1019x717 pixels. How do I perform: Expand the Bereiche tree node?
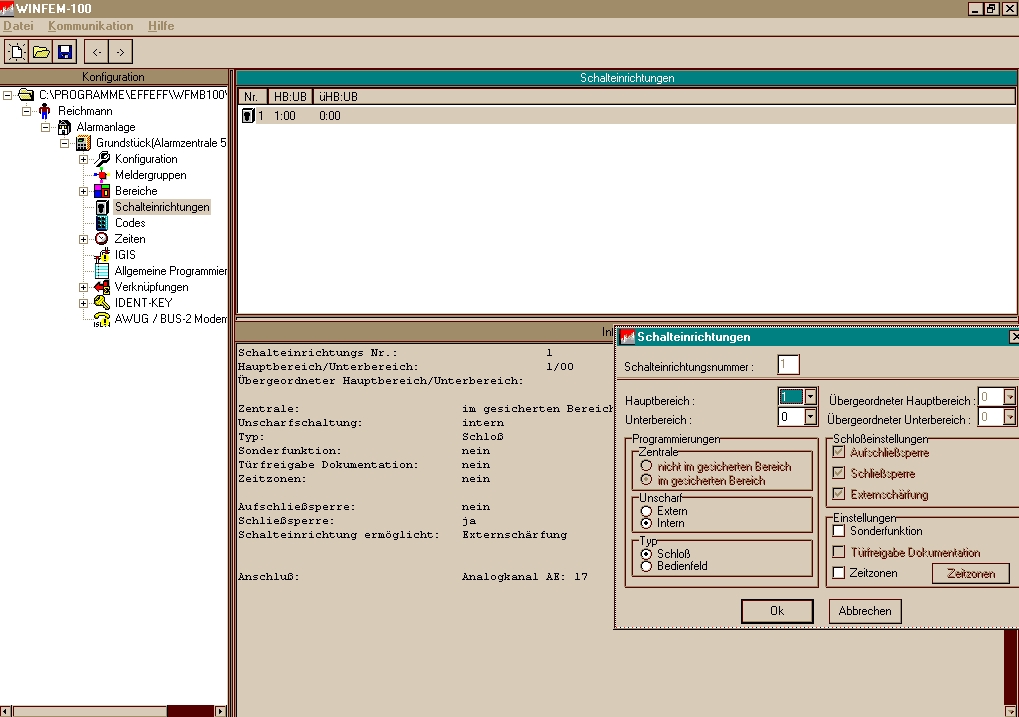[84, 191]
